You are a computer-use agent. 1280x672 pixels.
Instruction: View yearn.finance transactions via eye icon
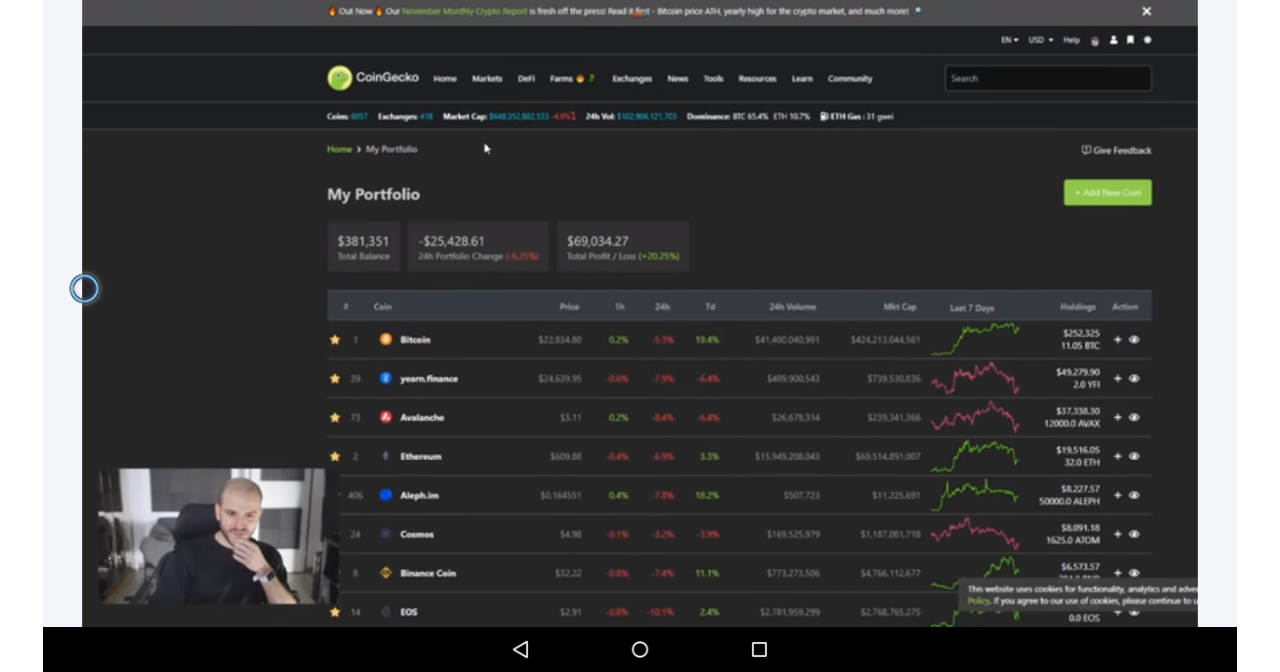point(1134,379)
